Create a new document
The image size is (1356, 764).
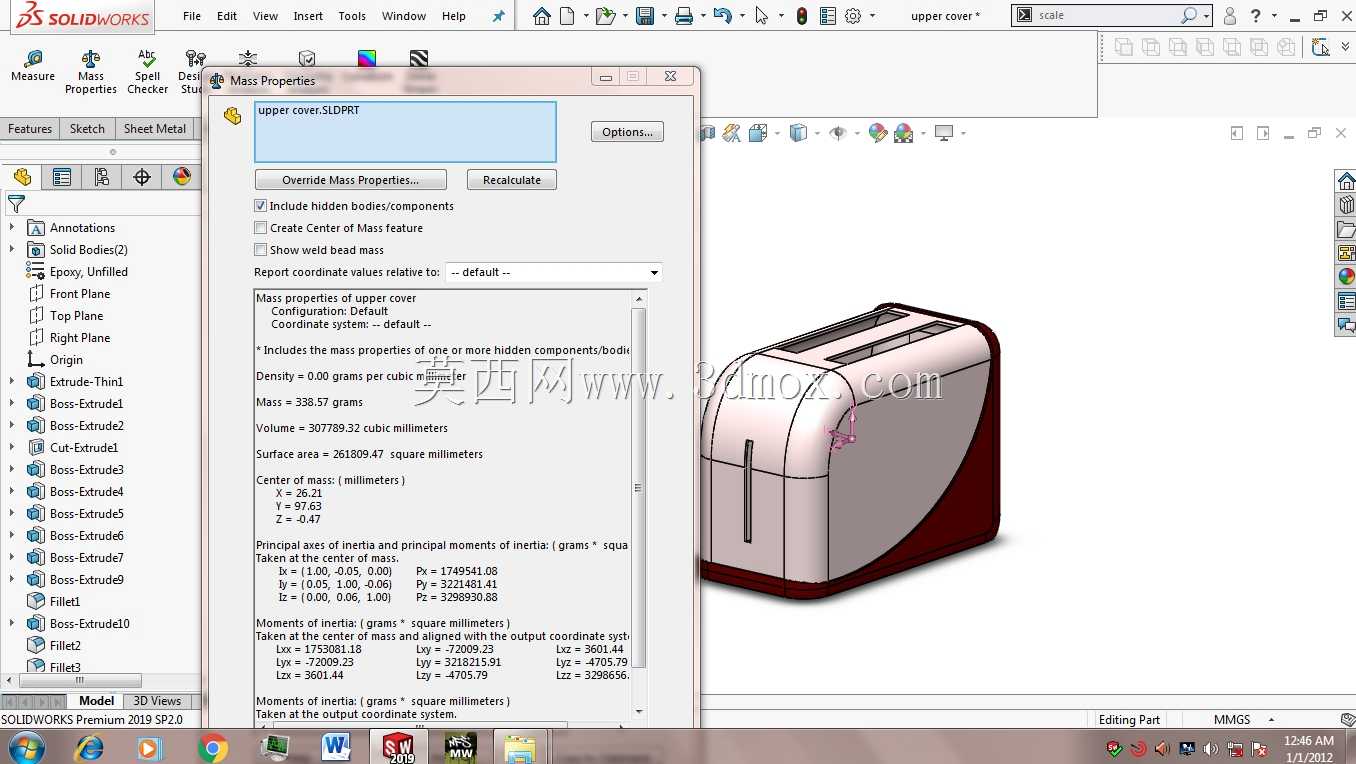click(x=567, y=16)
